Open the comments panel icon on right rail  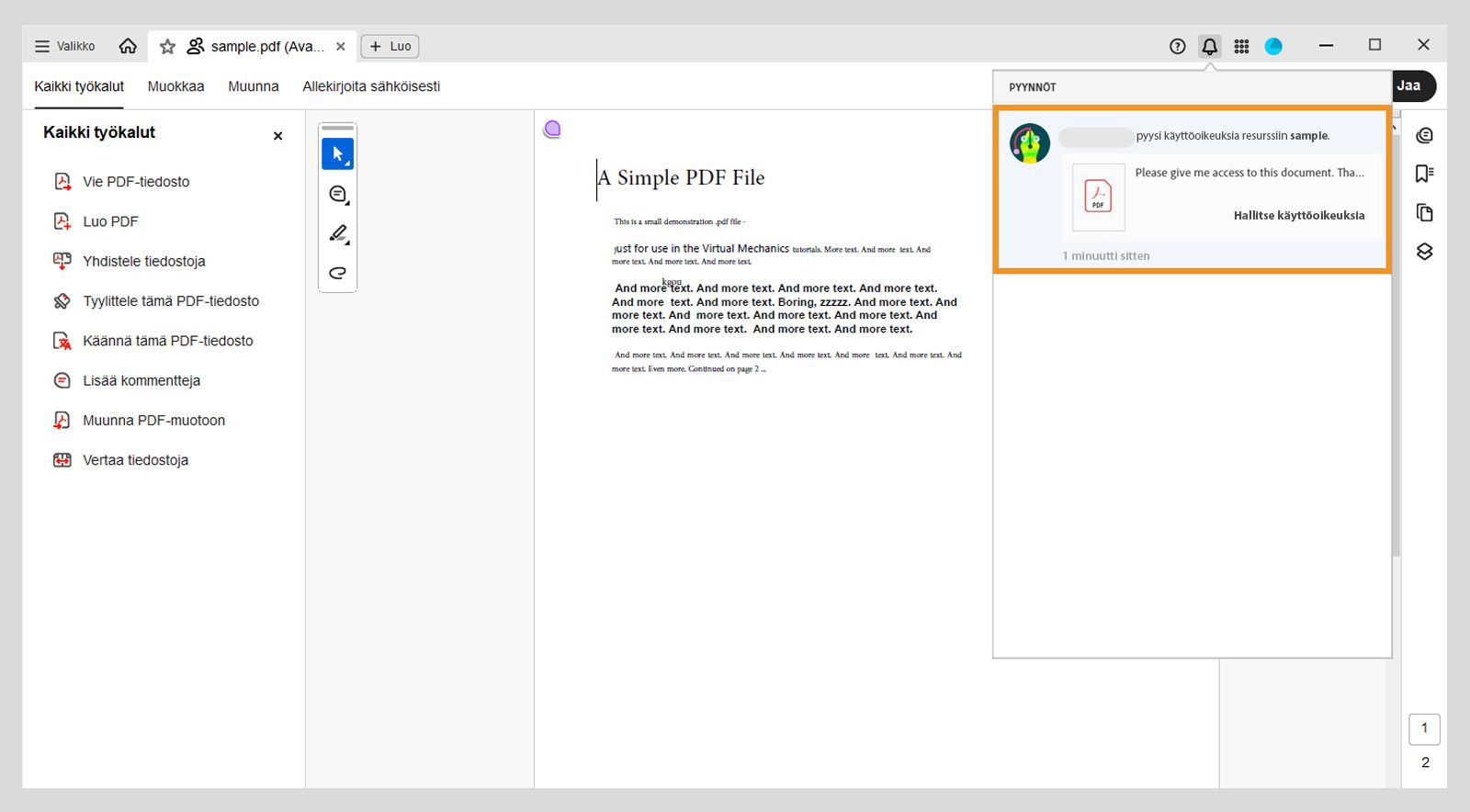pyautogui.click(x=1425, y=135)
